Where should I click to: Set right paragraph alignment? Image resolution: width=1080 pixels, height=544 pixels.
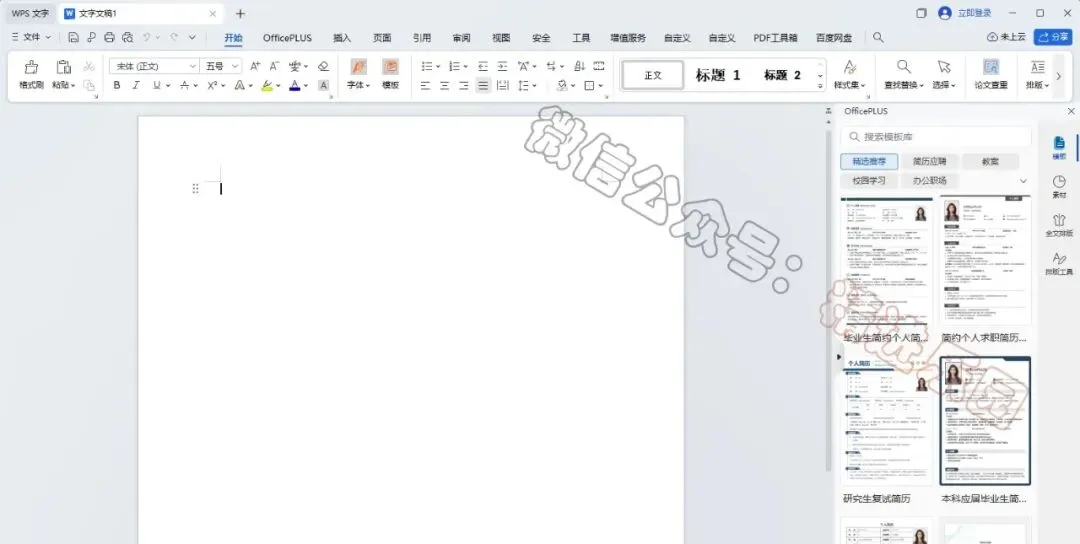tap(464, 85)
